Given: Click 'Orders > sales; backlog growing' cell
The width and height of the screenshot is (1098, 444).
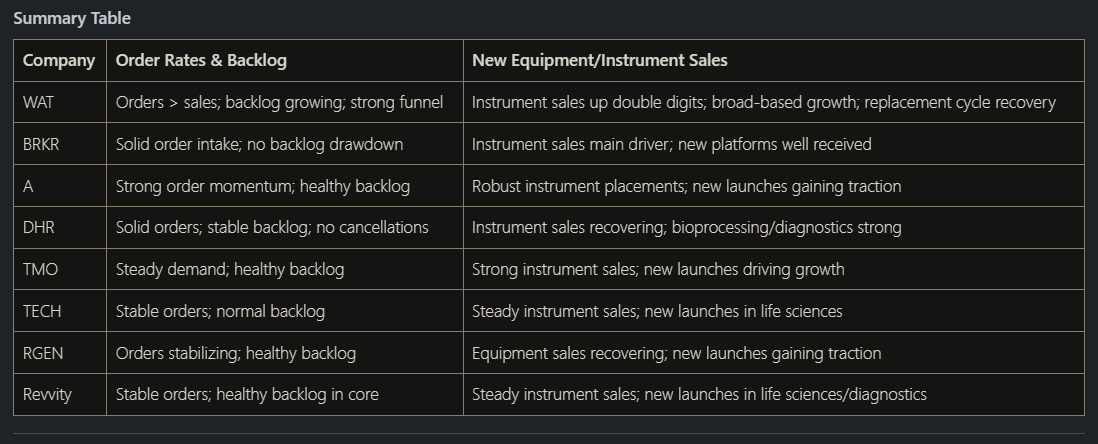Looking at the screenshot, I should point(284,102).
